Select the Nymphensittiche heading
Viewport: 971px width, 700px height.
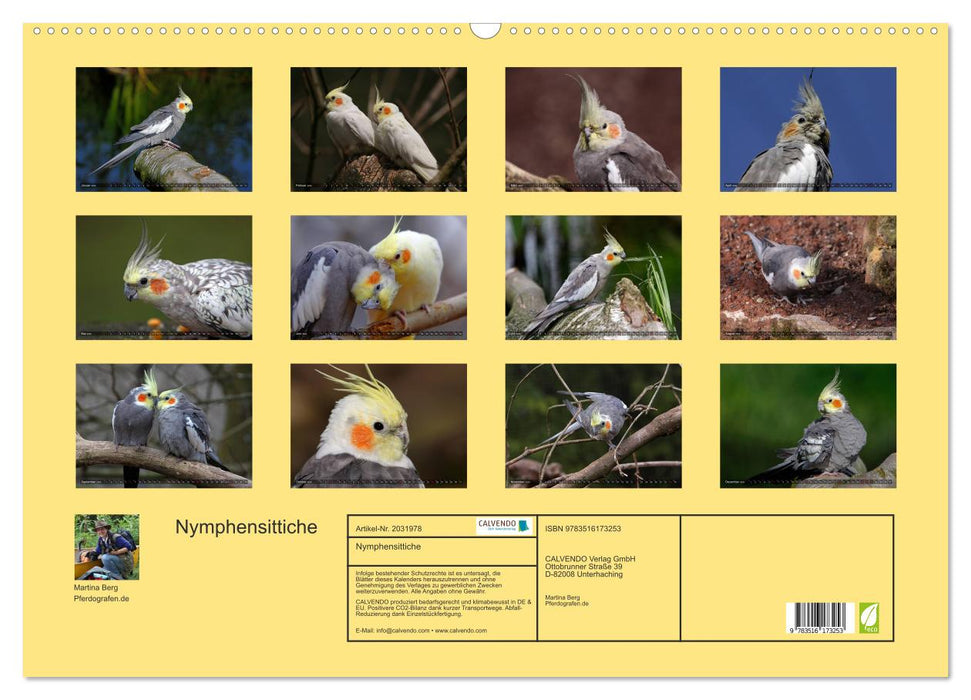point(246,524)
